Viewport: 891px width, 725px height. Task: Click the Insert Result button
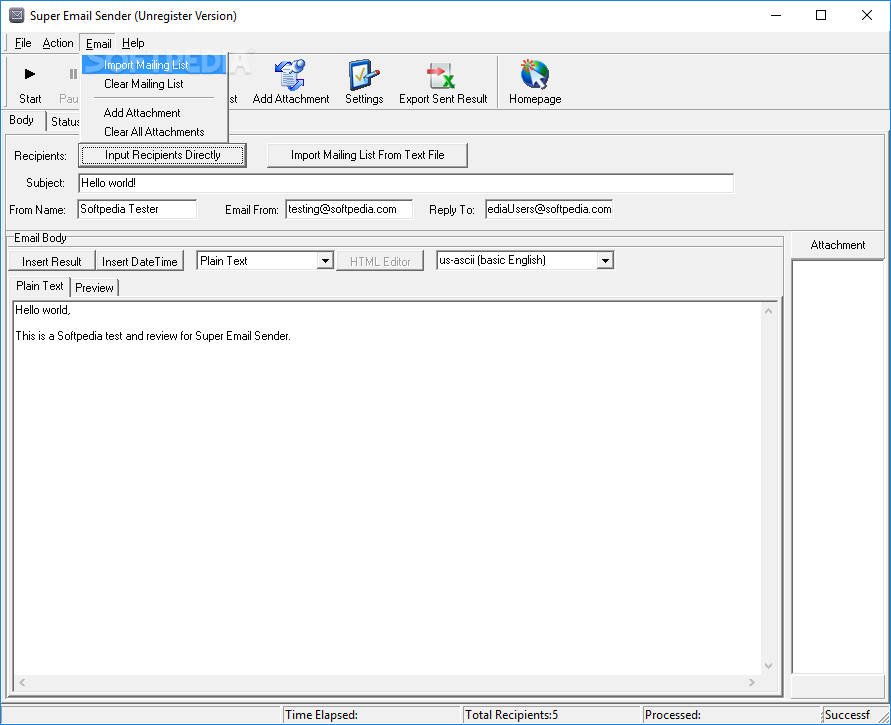tap(52, 261)
